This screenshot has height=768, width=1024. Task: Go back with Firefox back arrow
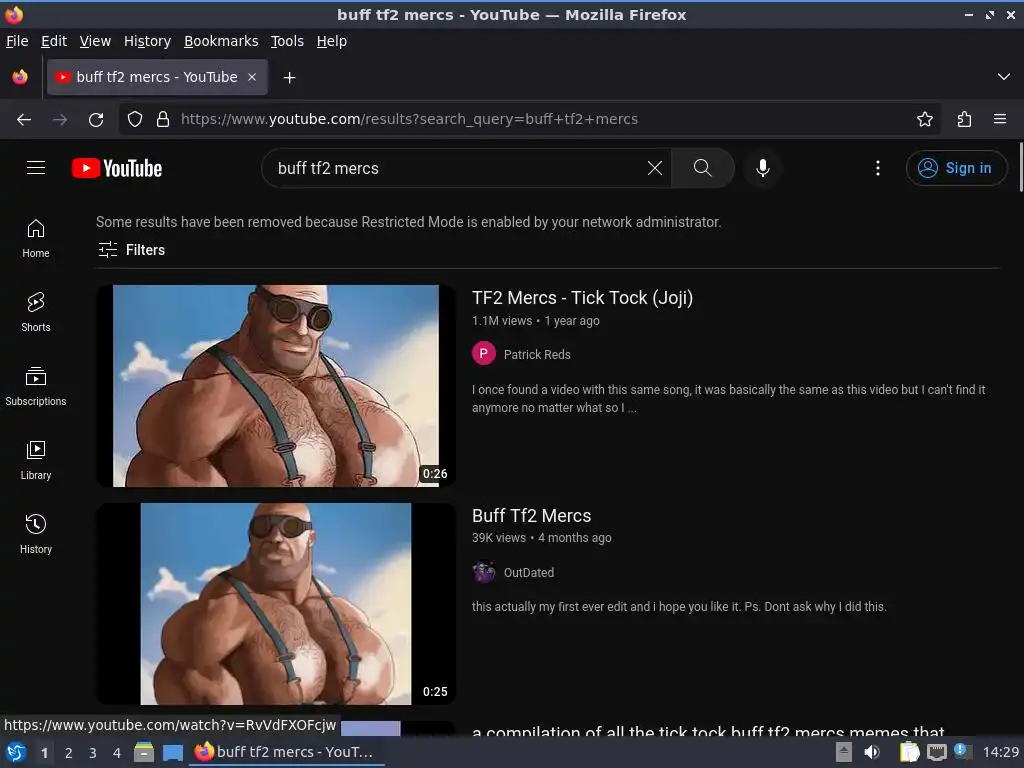coord(24,120)
